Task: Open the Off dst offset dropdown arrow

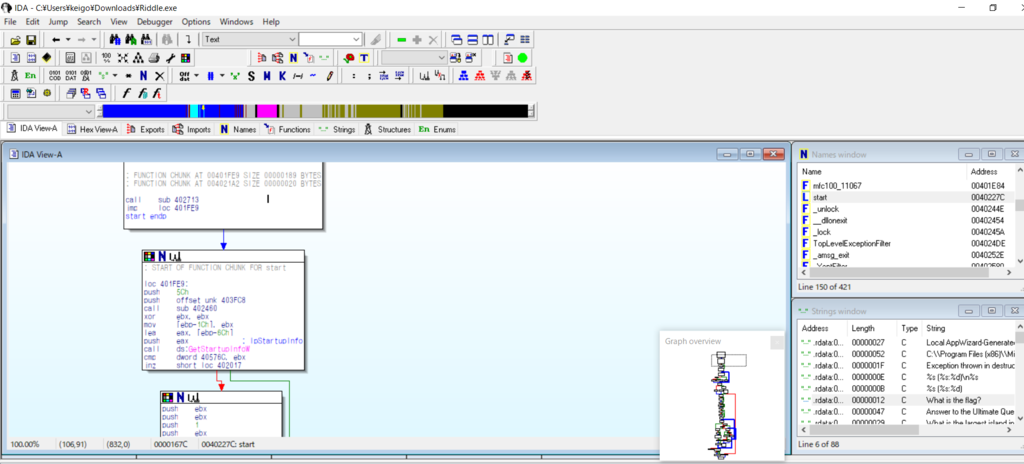Action: pyautogui.click(x=196, y=76)
